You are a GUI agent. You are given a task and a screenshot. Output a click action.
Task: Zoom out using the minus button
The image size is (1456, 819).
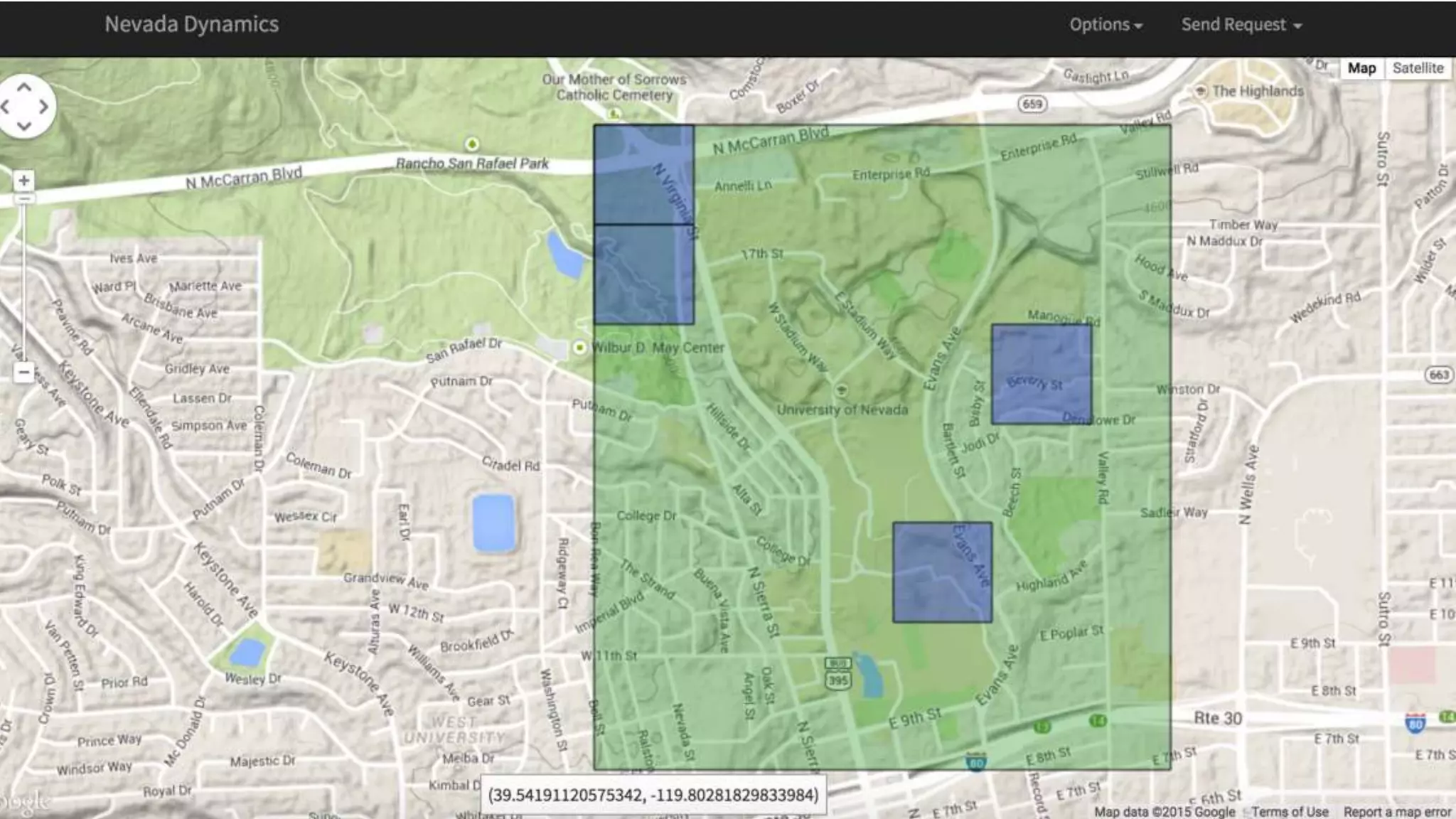[23, 372]
